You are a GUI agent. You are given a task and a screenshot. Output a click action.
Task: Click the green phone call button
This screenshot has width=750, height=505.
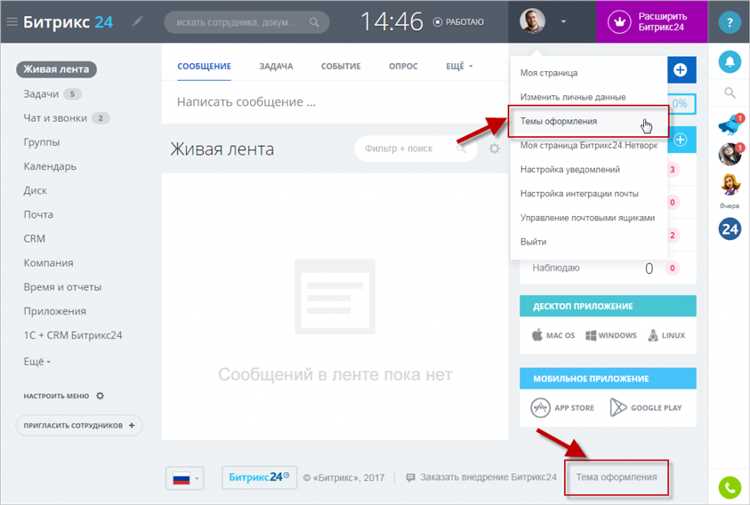coord(729,487)
